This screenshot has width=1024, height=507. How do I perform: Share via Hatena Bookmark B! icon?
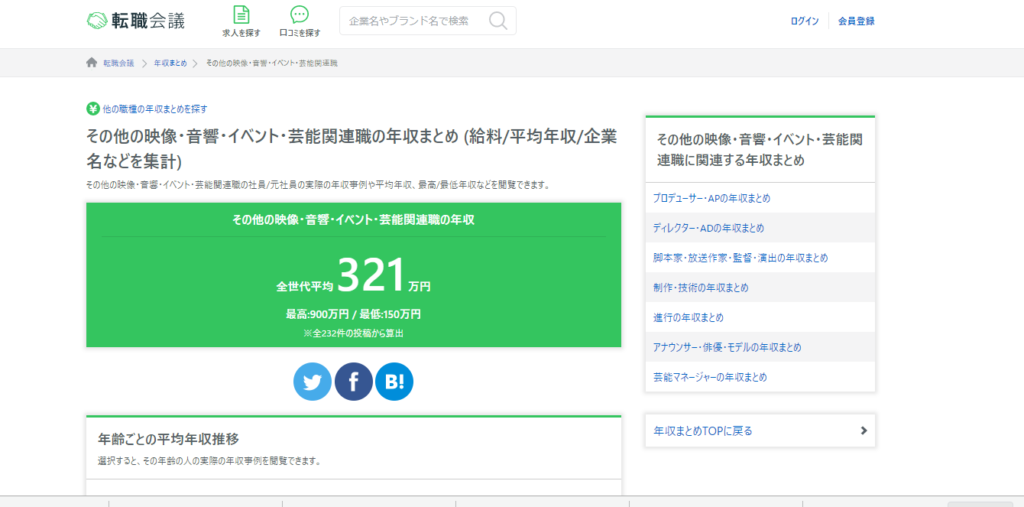pos(394,382)
